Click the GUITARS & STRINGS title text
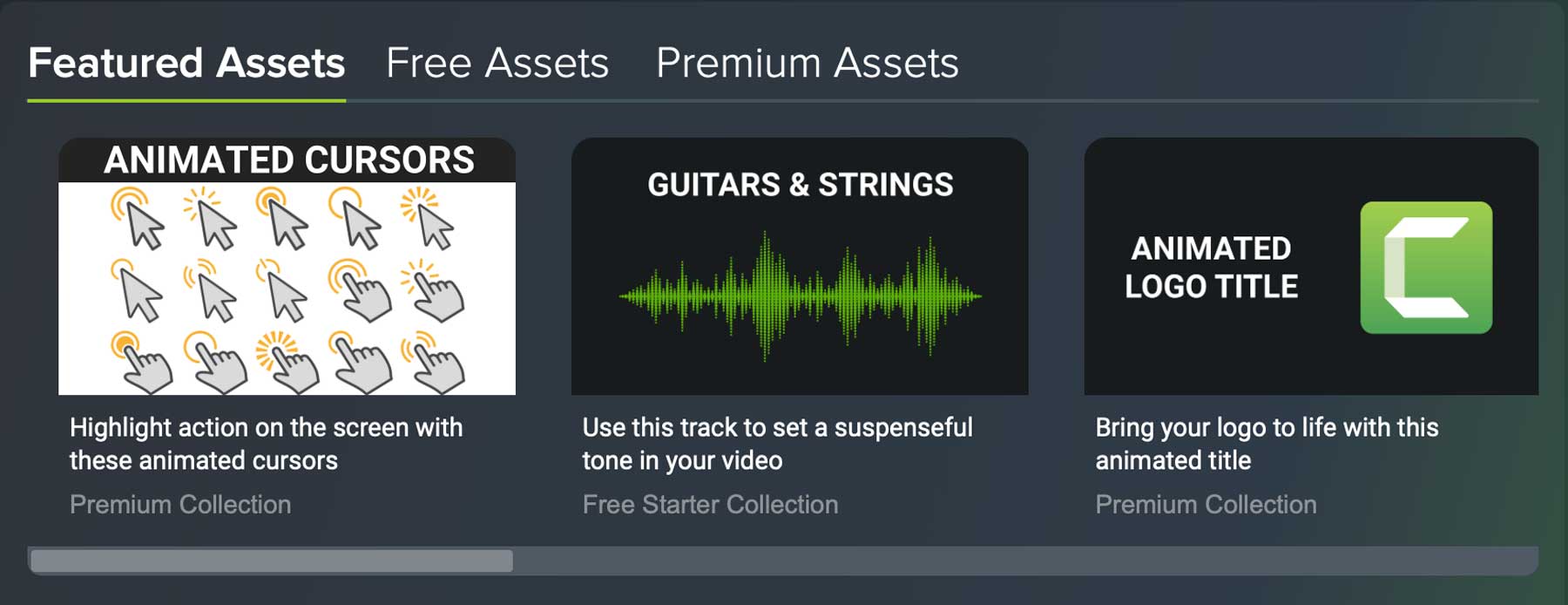The height and width of the screenshot is (605, 1568). [799, 185]
